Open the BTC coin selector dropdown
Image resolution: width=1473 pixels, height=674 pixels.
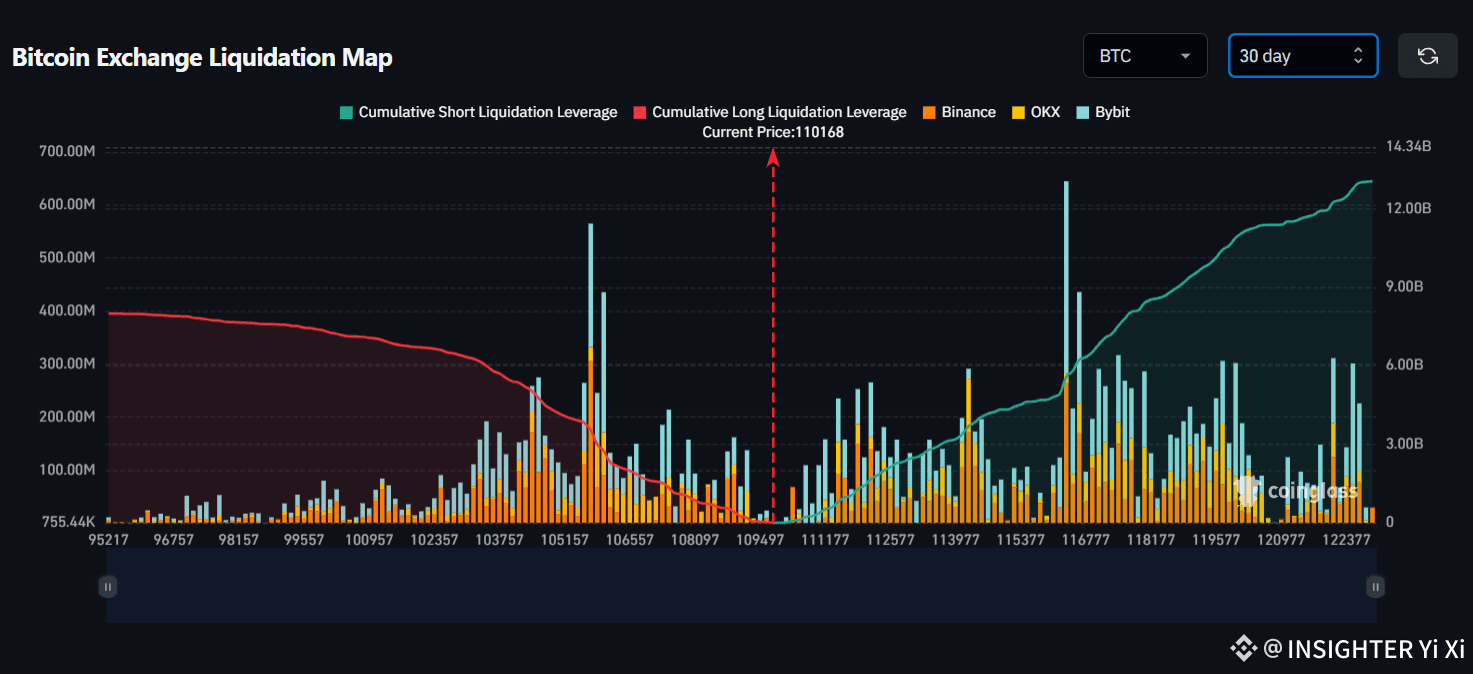pos(1145,55)
